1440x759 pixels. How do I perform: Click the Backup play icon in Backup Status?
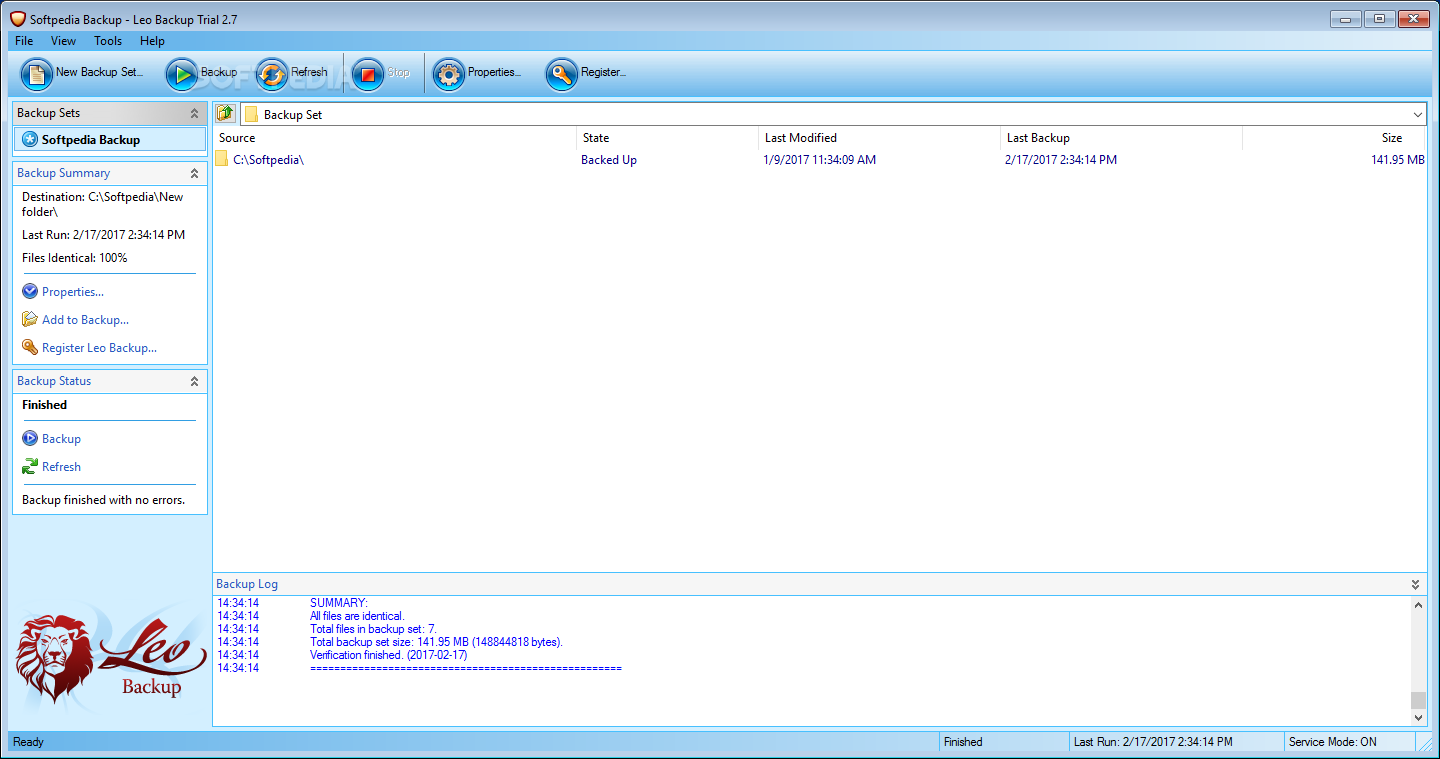tap(30, 439)
